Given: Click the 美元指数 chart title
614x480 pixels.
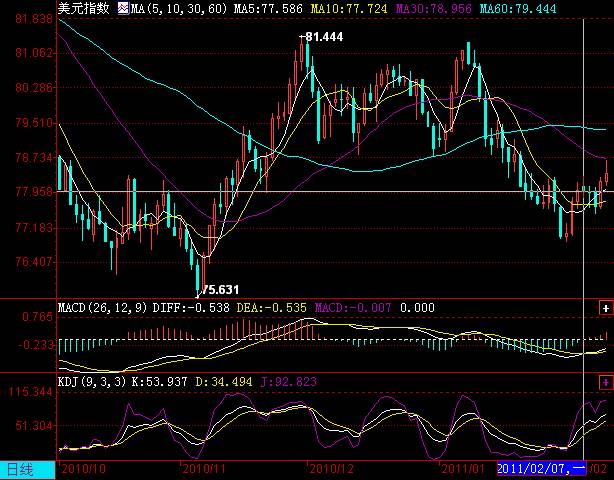Looking at the screenshot, I should pyautogui.click(x=84, y=8).
